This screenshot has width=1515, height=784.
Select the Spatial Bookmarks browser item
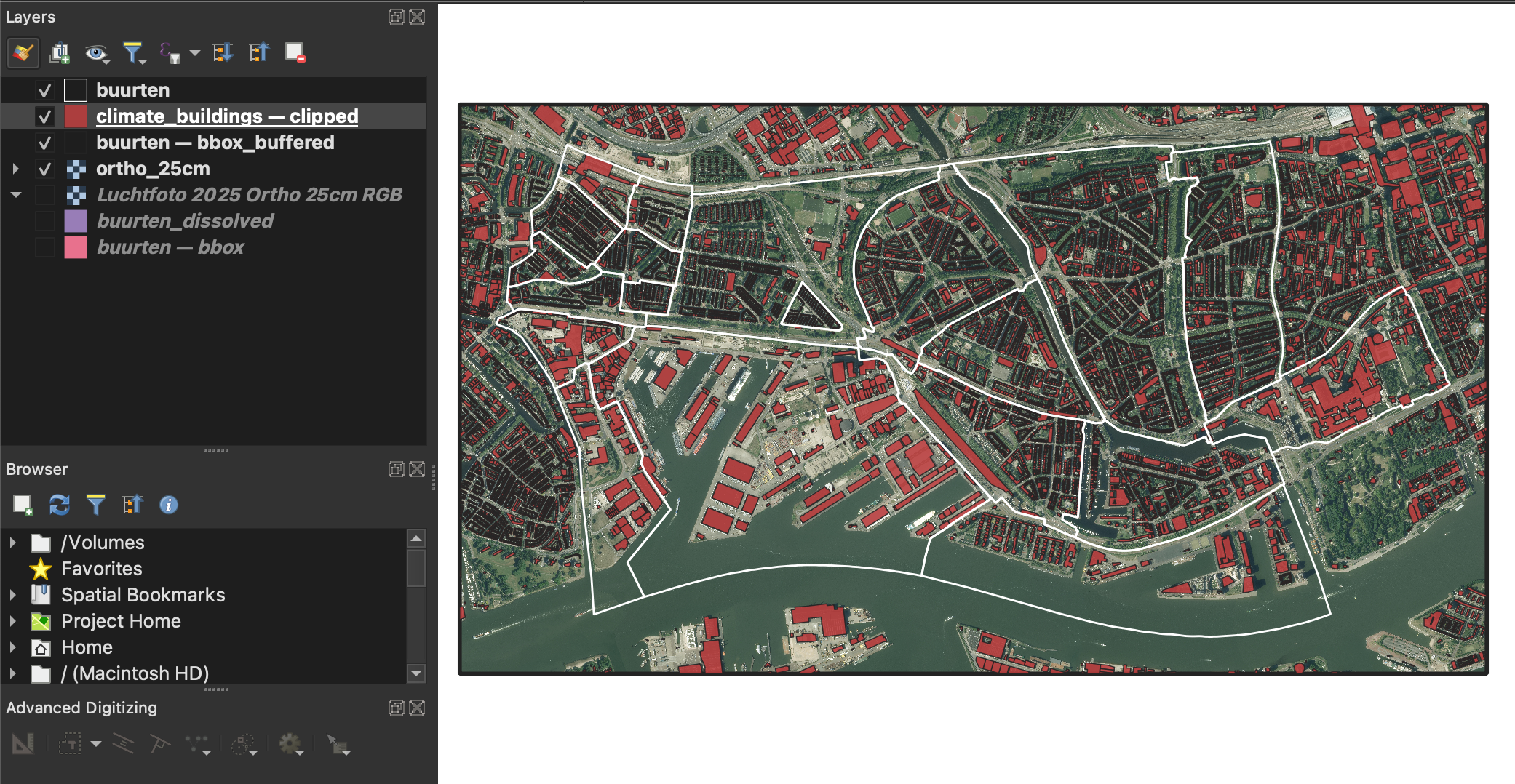pyautogui.click(x=143, y=595)
